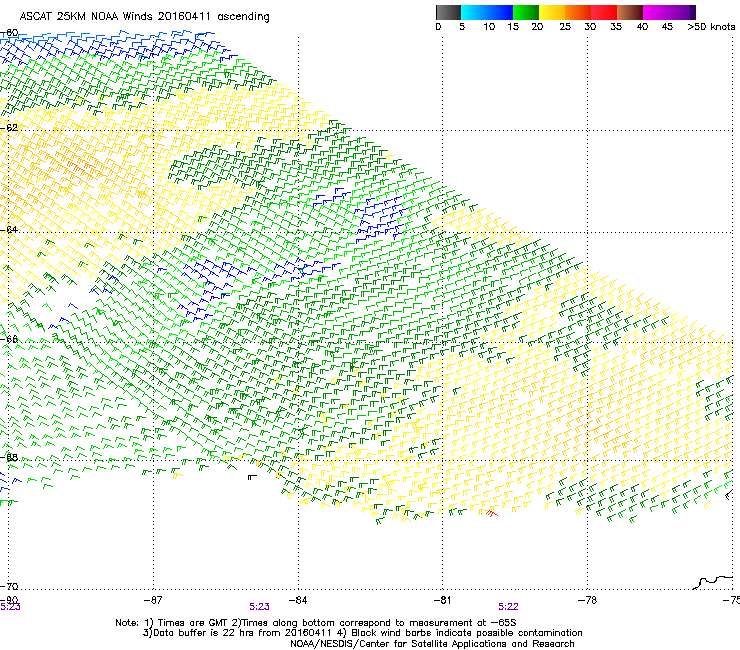Click the '-64' latitude label
The width and height of the screenshot is (740, 650).
pyautogui.click(x=10, y=229)
